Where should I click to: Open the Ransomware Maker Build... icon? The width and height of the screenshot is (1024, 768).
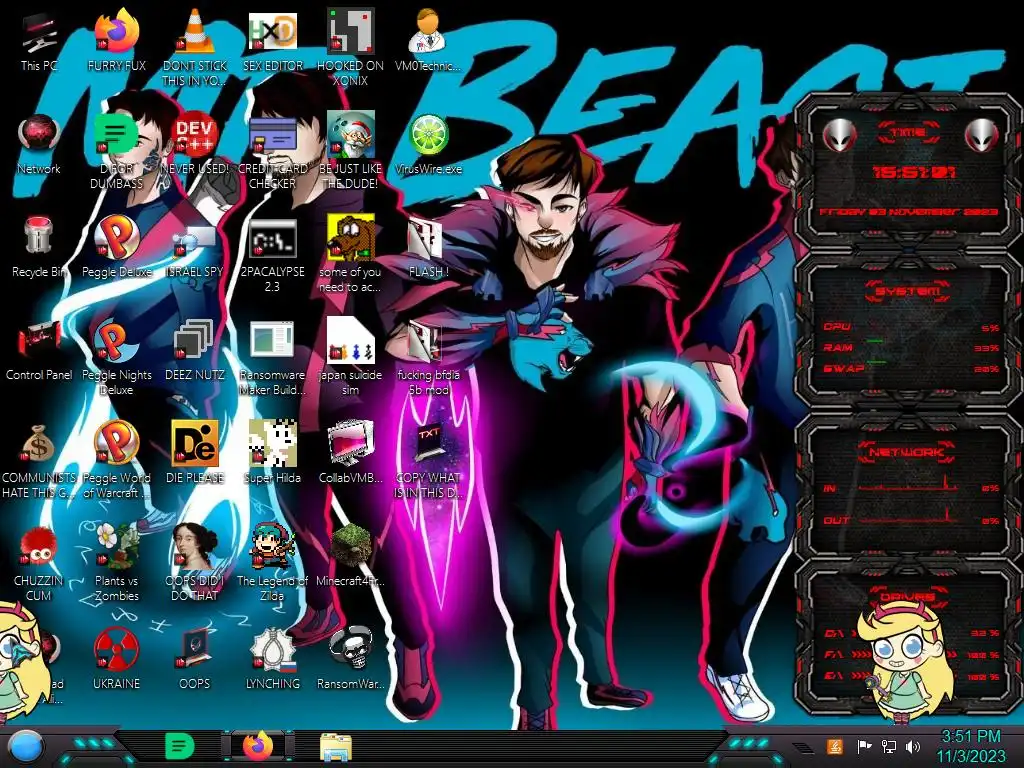pyautogui.click(x=272, y=340)
